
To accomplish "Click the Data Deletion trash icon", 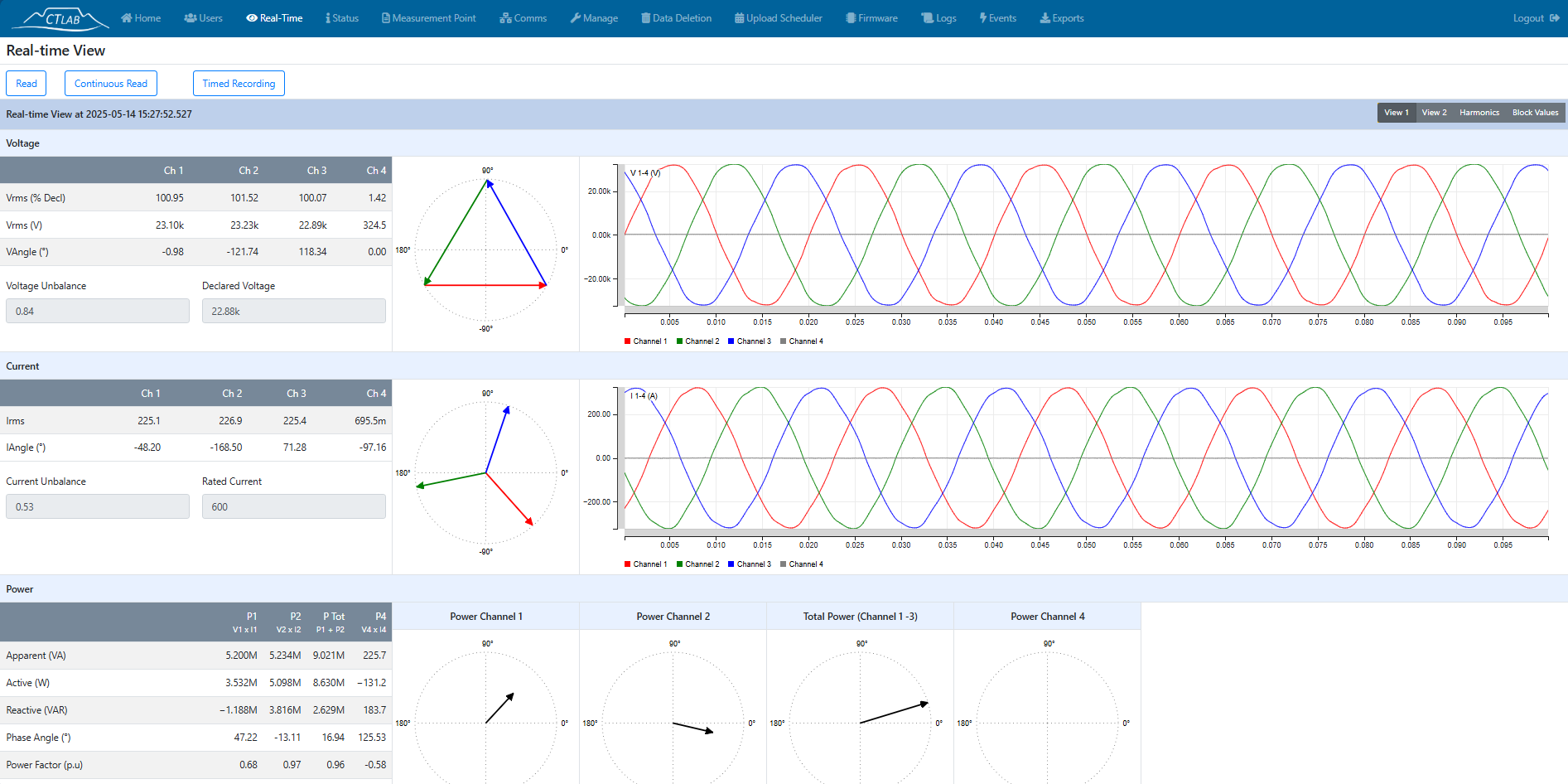I will pyautogui.click(x=646, y=18).
